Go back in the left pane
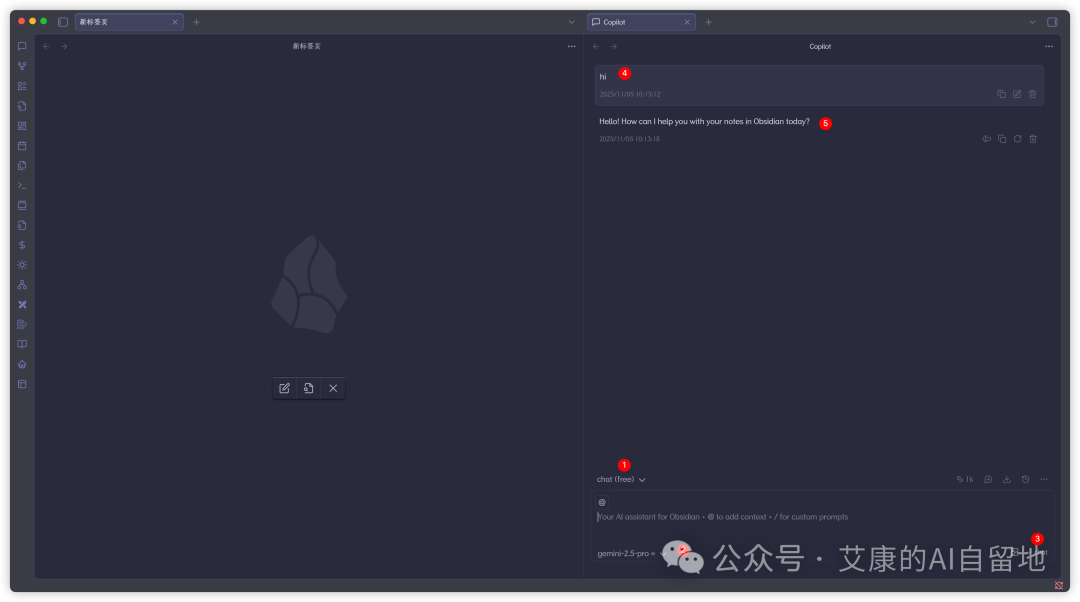The width and height of the screenshot is (1080, 602). coord(46,46)
